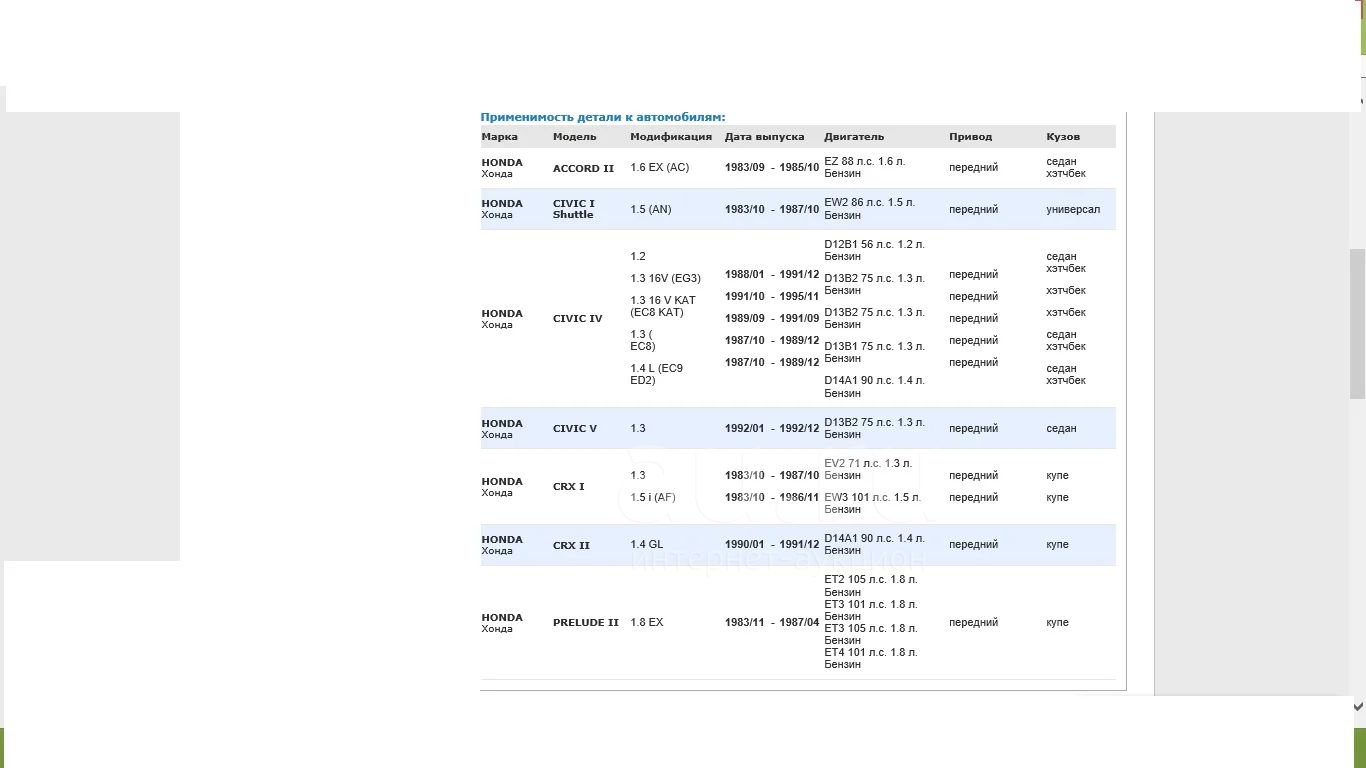Click the "Привод" column header
This screenshot has width=1366, height=768.
click(x=970, y=137)
